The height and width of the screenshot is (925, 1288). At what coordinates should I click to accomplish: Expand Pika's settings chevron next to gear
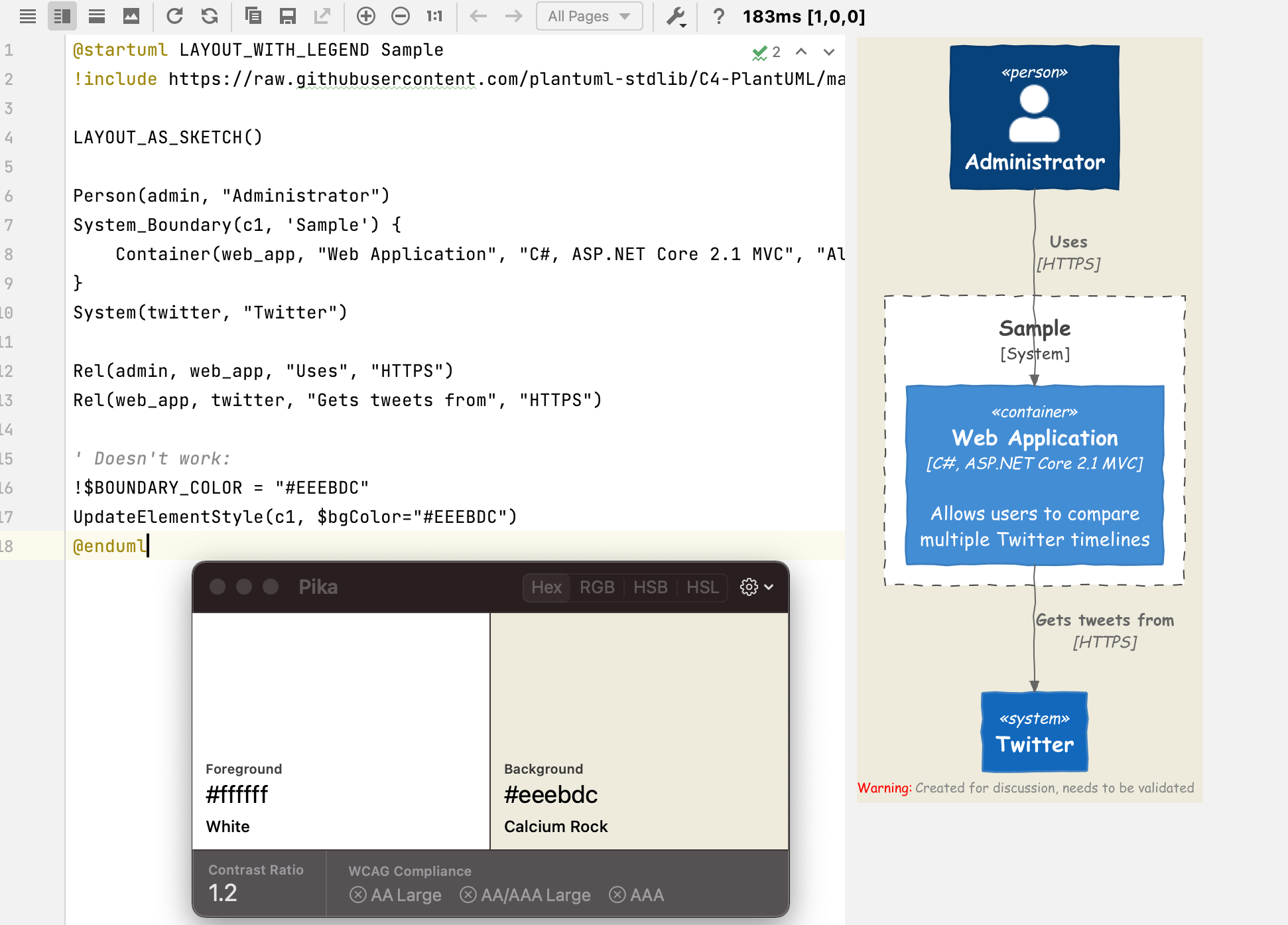click(768, 587)
